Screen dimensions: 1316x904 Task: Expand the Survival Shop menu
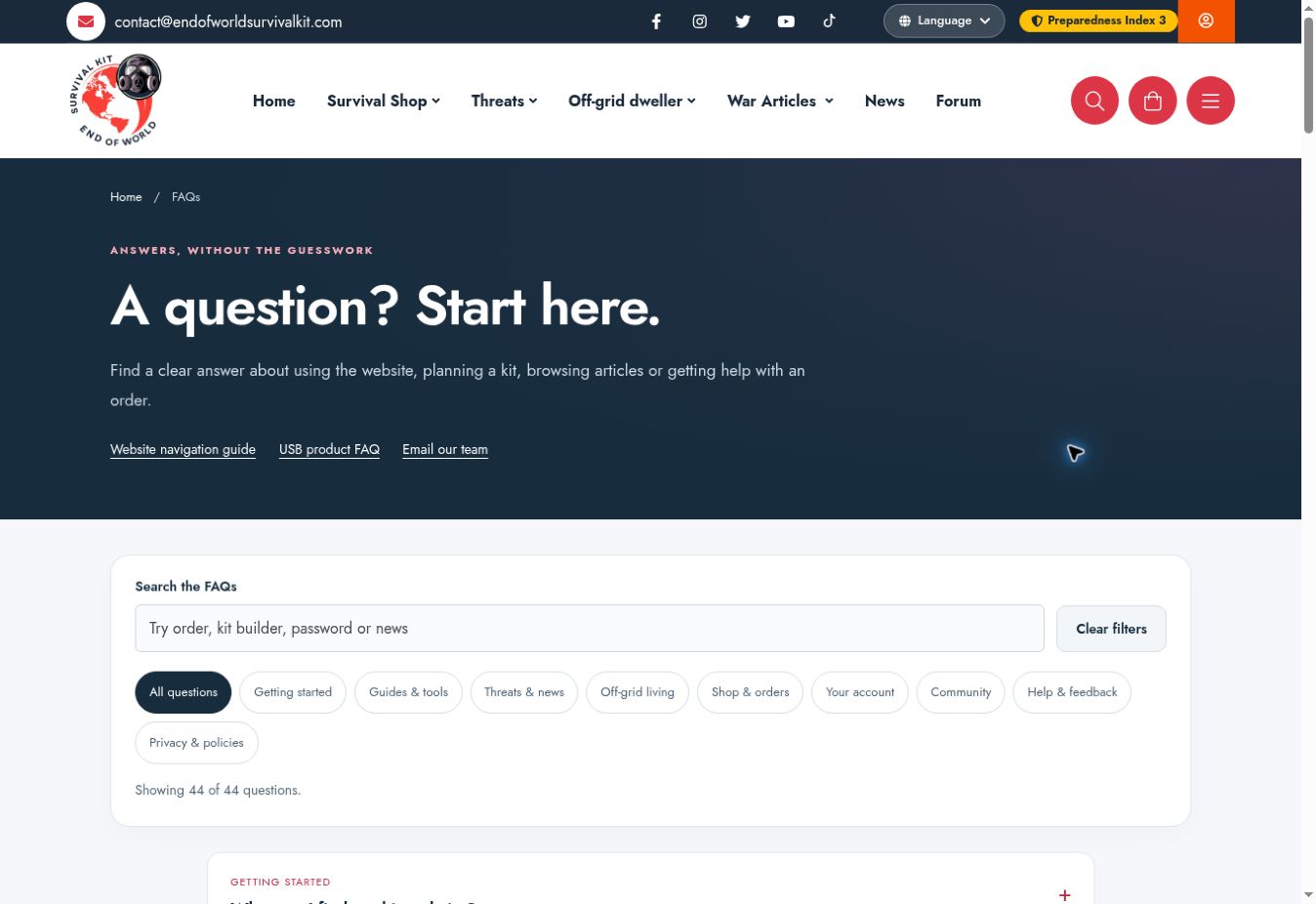[384, 101]
